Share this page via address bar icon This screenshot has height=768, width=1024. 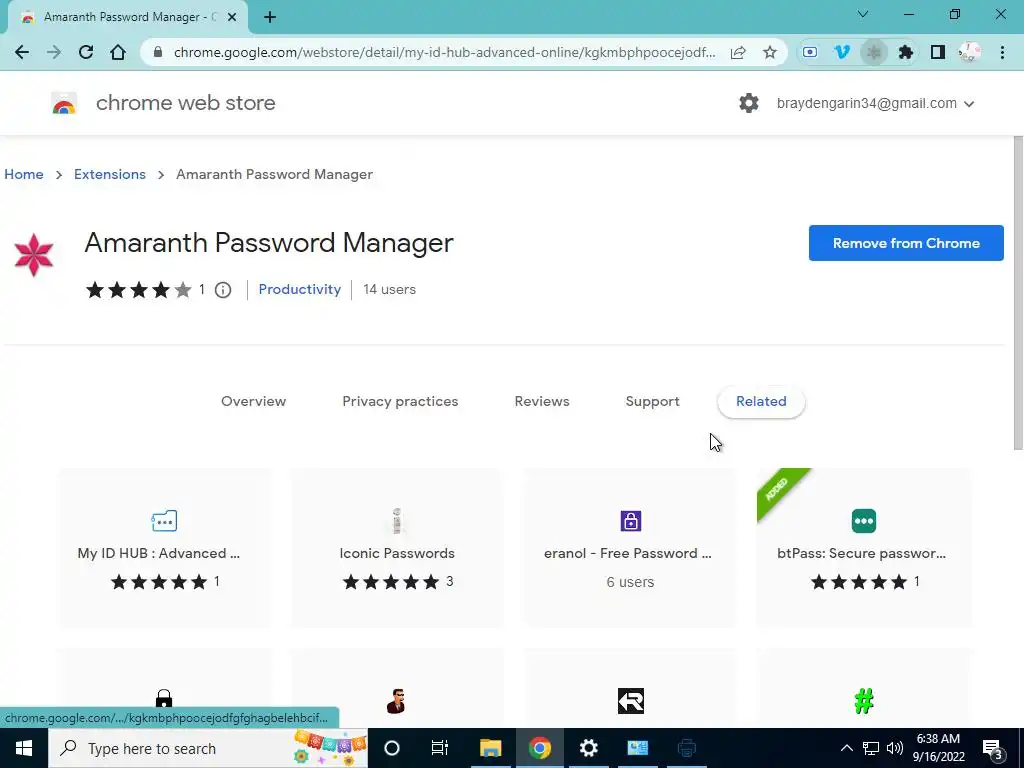tap(738, 52)
